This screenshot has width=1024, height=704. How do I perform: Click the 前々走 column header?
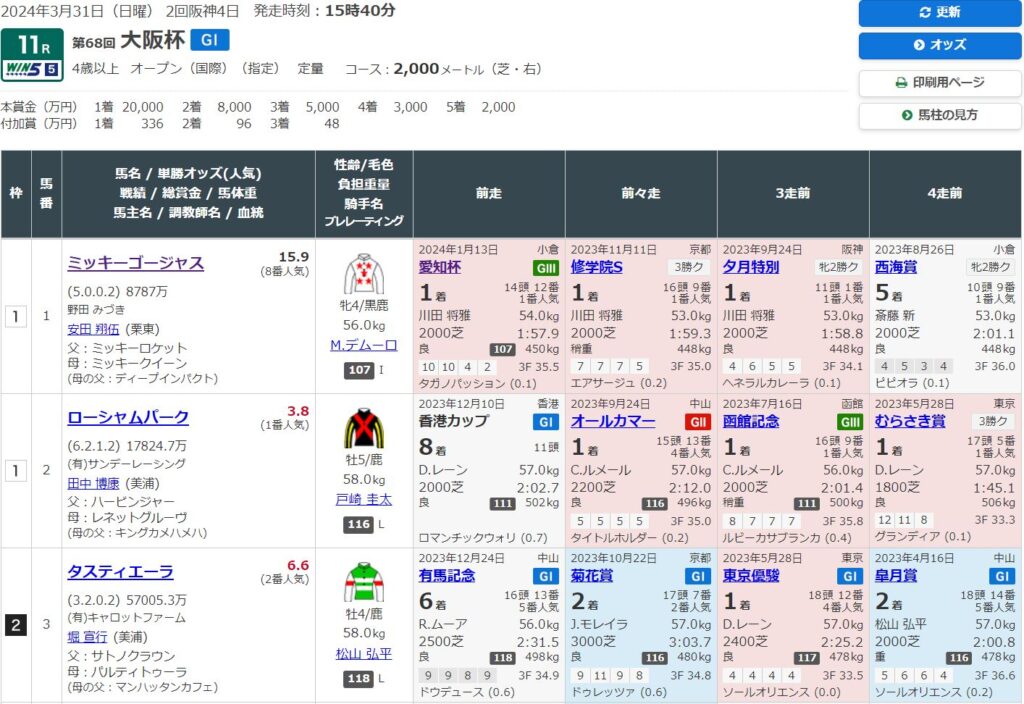coord(641,193)
